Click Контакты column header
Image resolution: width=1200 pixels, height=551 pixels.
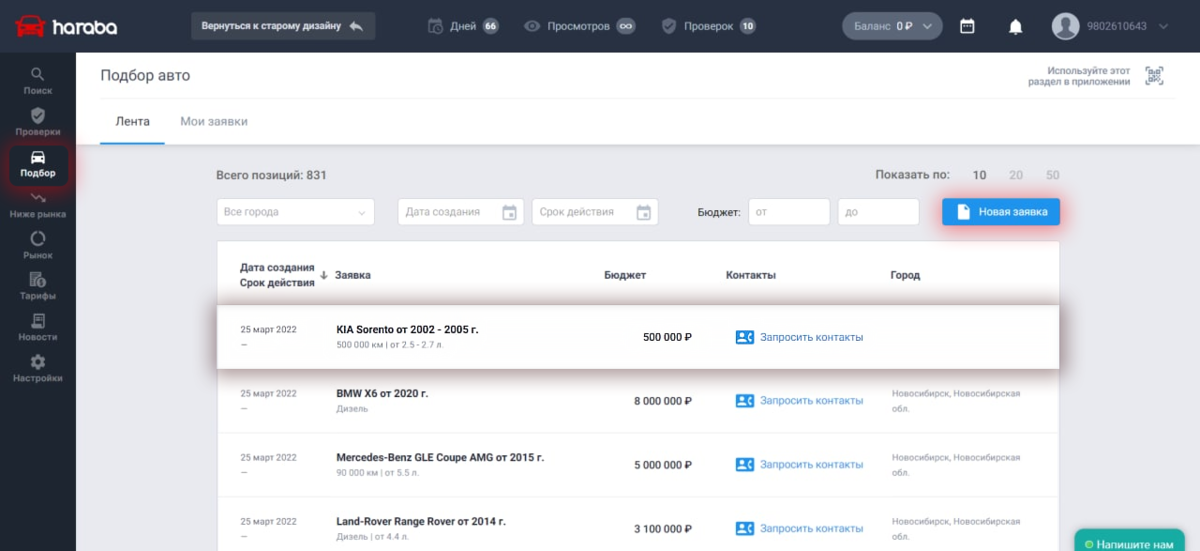[751, 275]
